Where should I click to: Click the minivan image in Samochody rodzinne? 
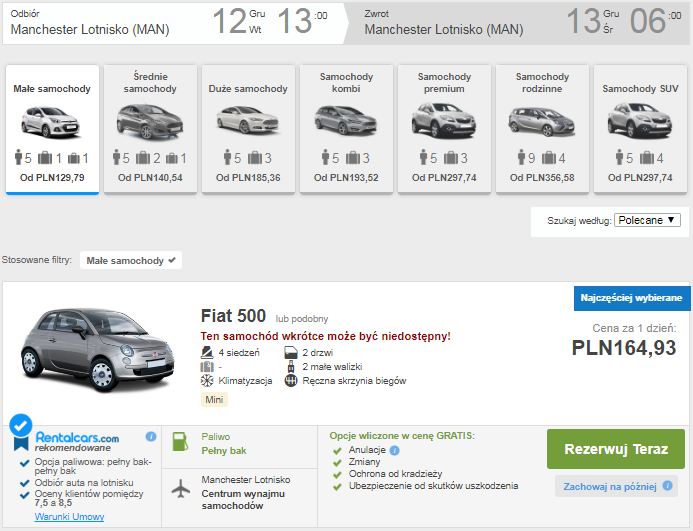click(x=542, y=122)
